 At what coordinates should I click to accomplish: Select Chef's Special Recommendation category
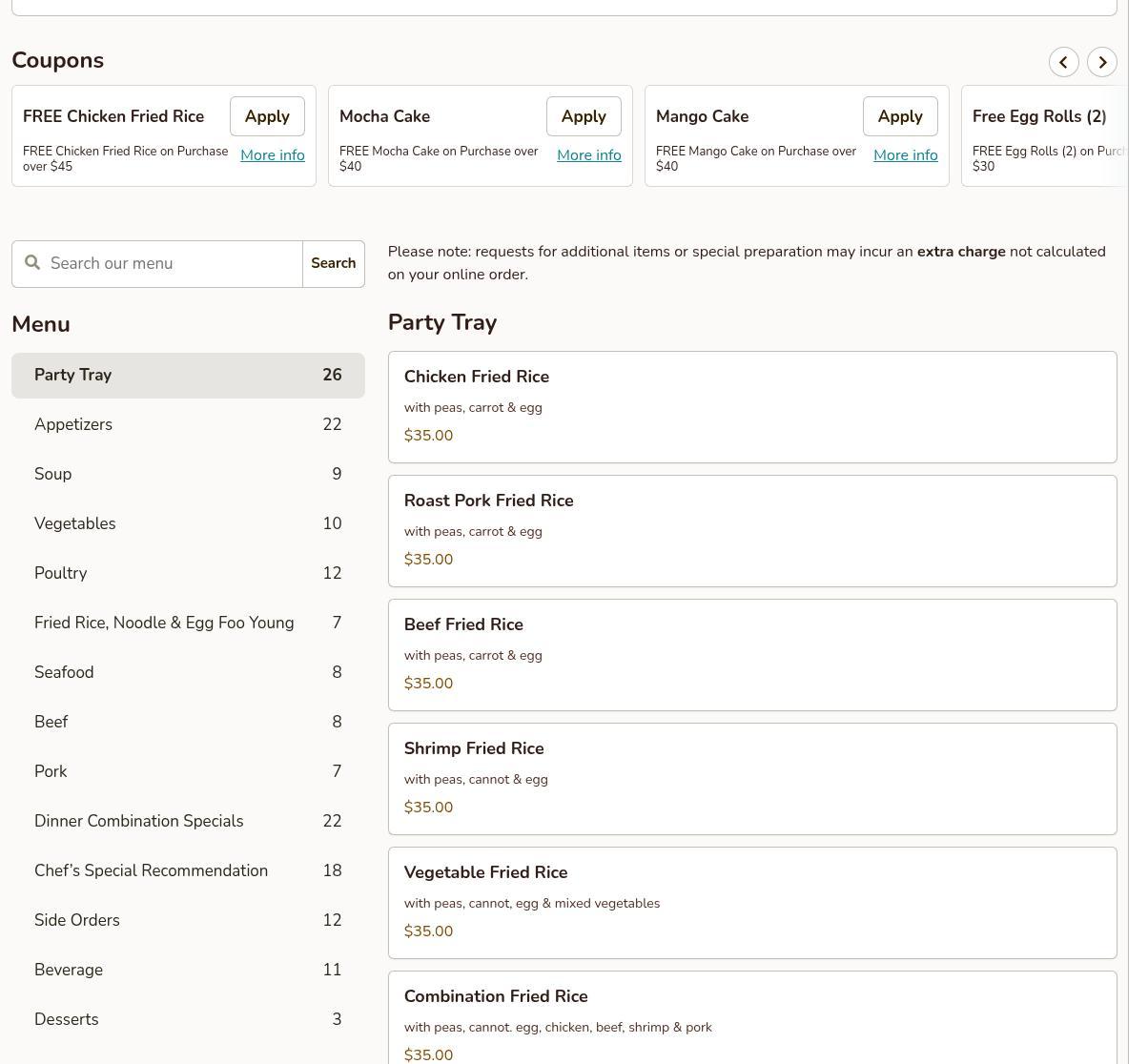[x=188, y=871]
